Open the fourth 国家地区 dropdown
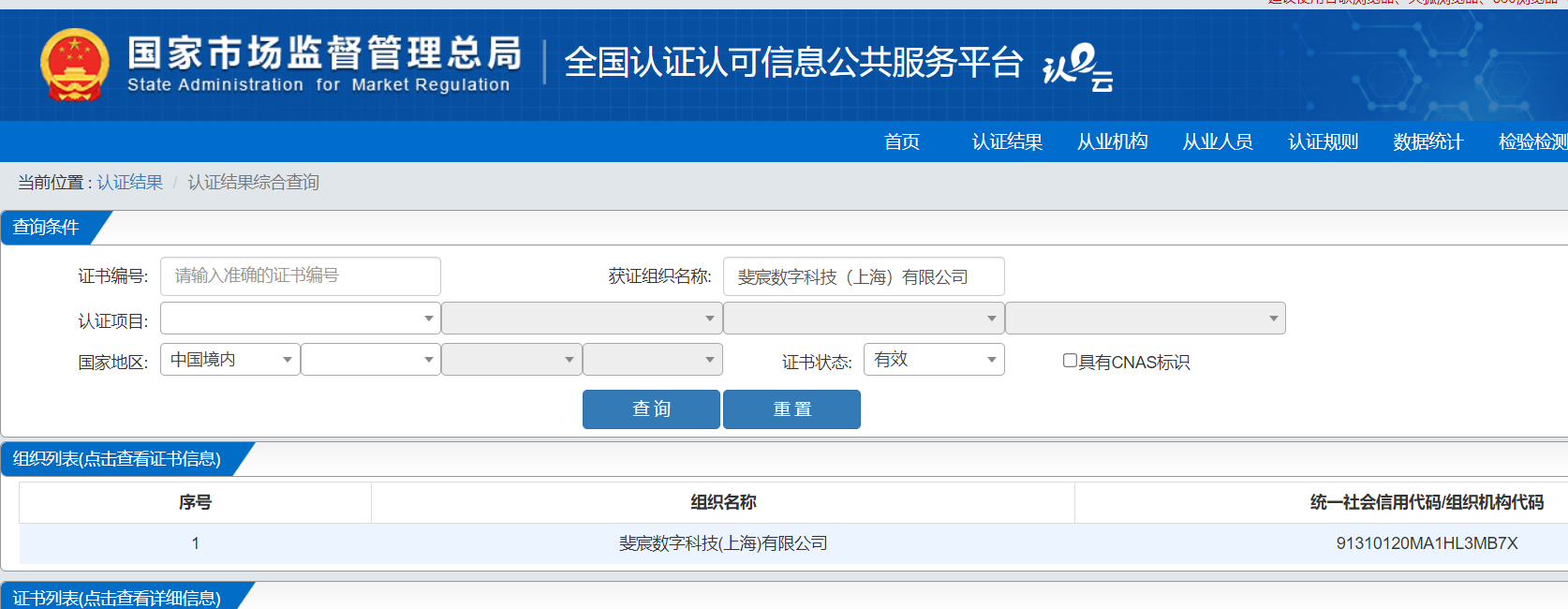This screenshot has width=1568, height=609. pos(653,360)
